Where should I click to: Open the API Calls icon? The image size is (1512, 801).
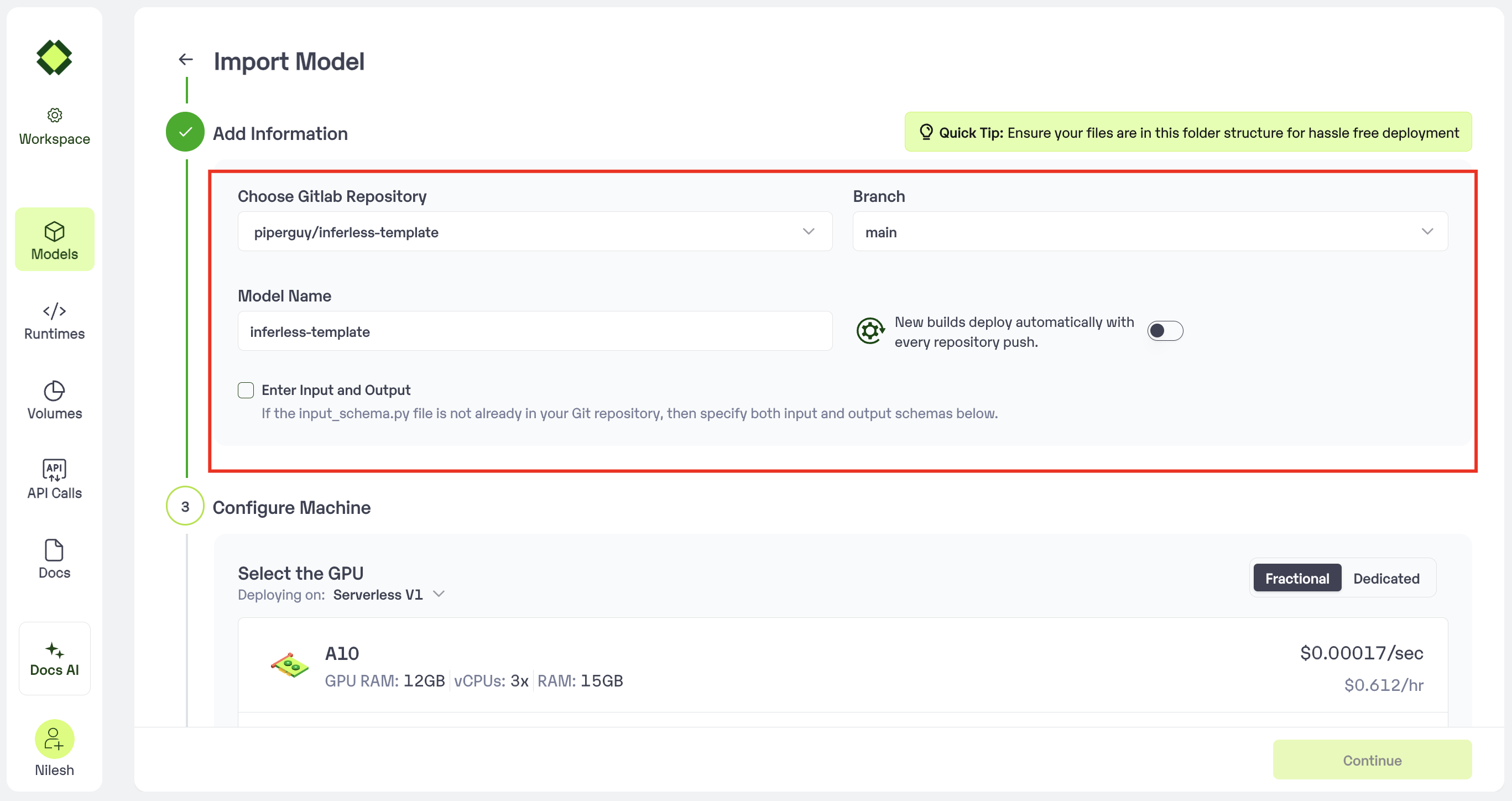coord(55,470)
